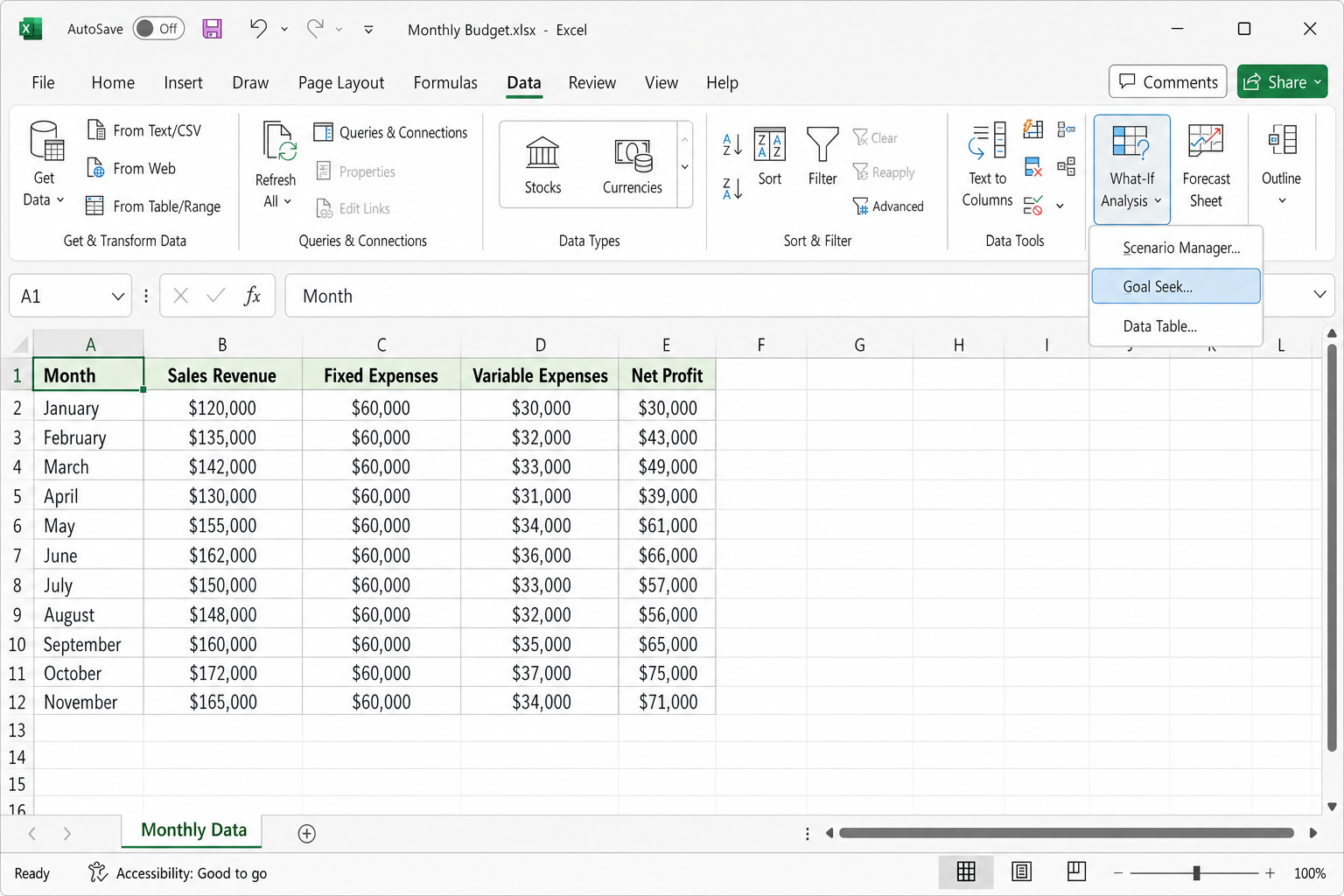Viewport: 1344px width, 896px height.
Task: Open the Comments pane
Action: point(1168,81)
